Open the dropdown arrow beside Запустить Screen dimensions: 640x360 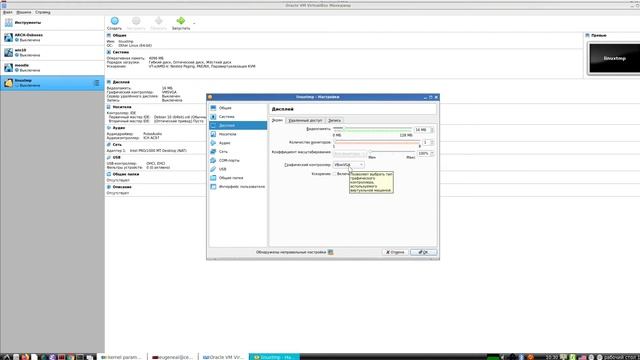click(x=194, y=23)
